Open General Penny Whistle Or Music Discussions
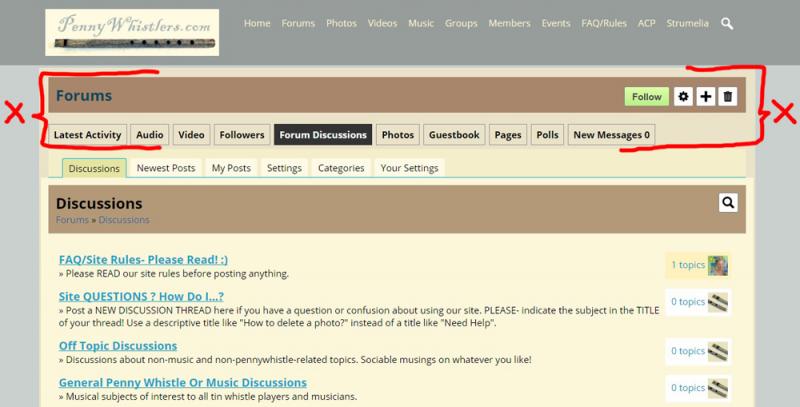 183,383
